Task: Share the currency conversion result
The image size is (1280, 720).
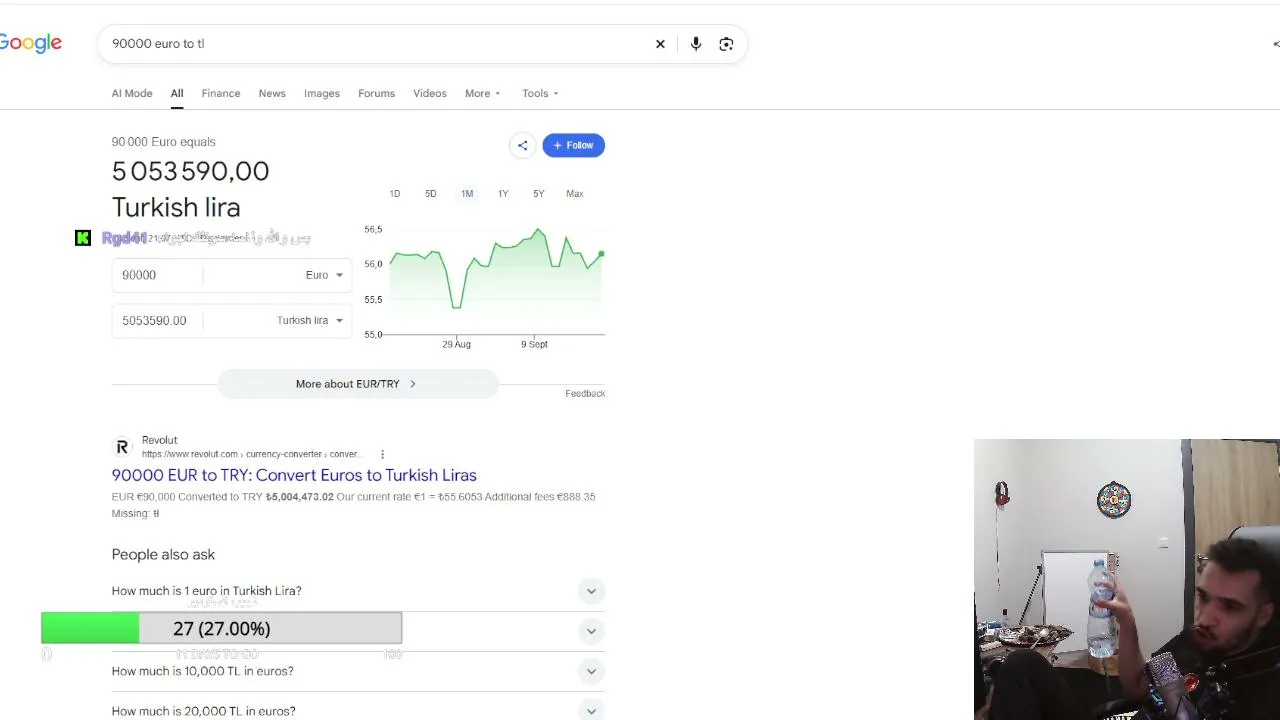Action: click(522, 145)
